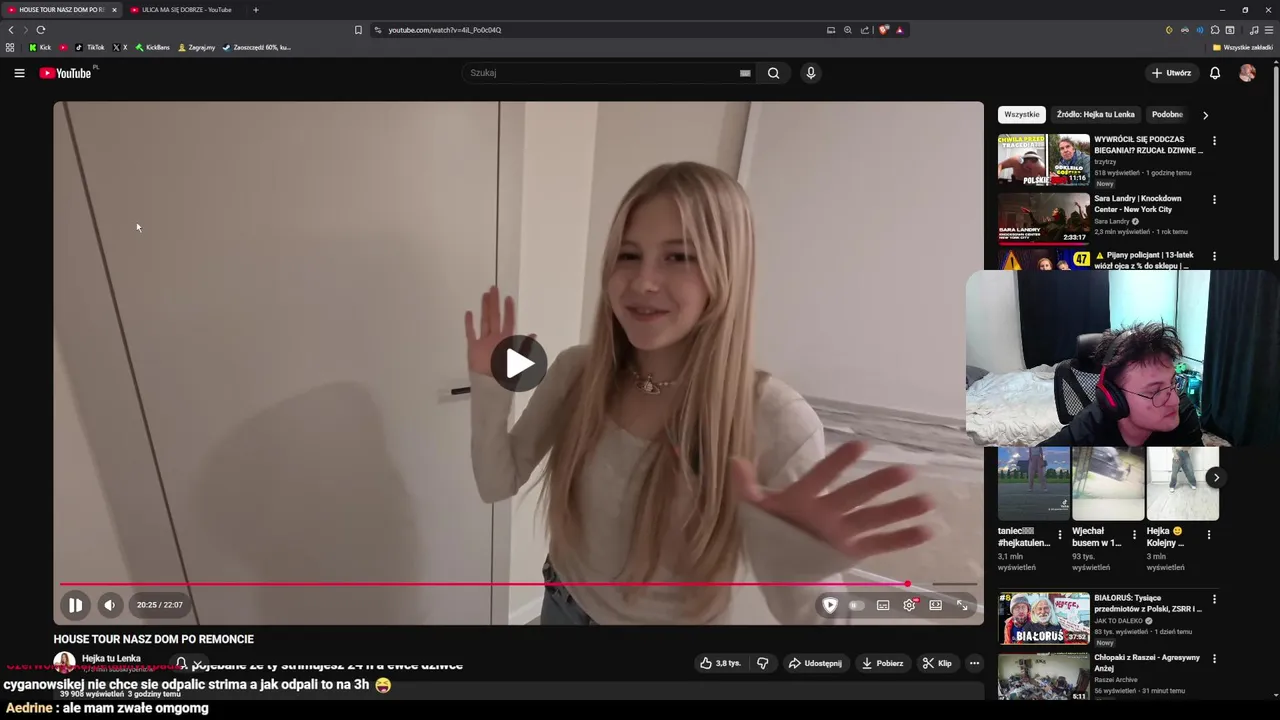
Task: Go to the YouTube home logo
Action: coord(65,73)
